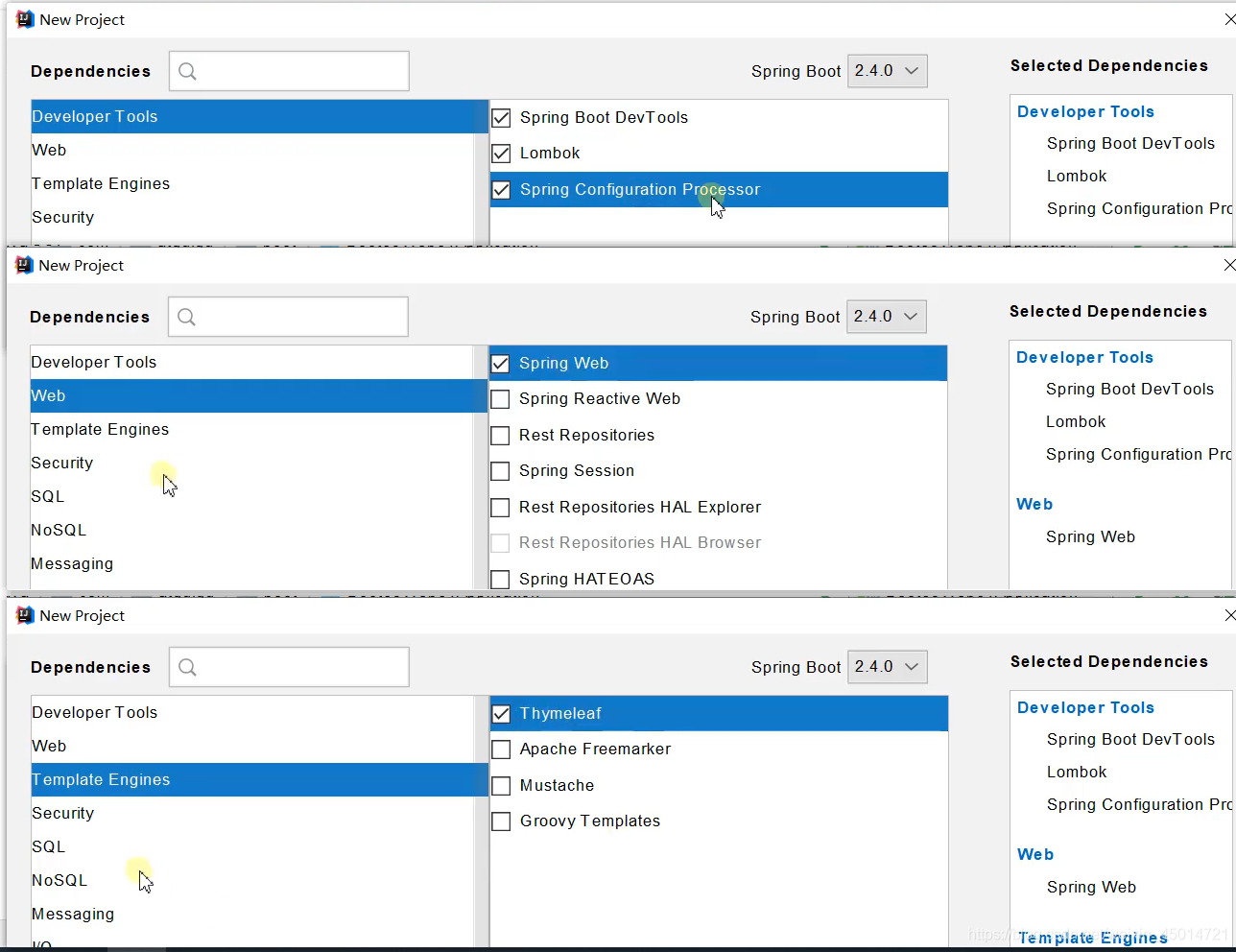Select Security in the dialog listing Spring Web
1236x952 pixels.
point(252,463)
